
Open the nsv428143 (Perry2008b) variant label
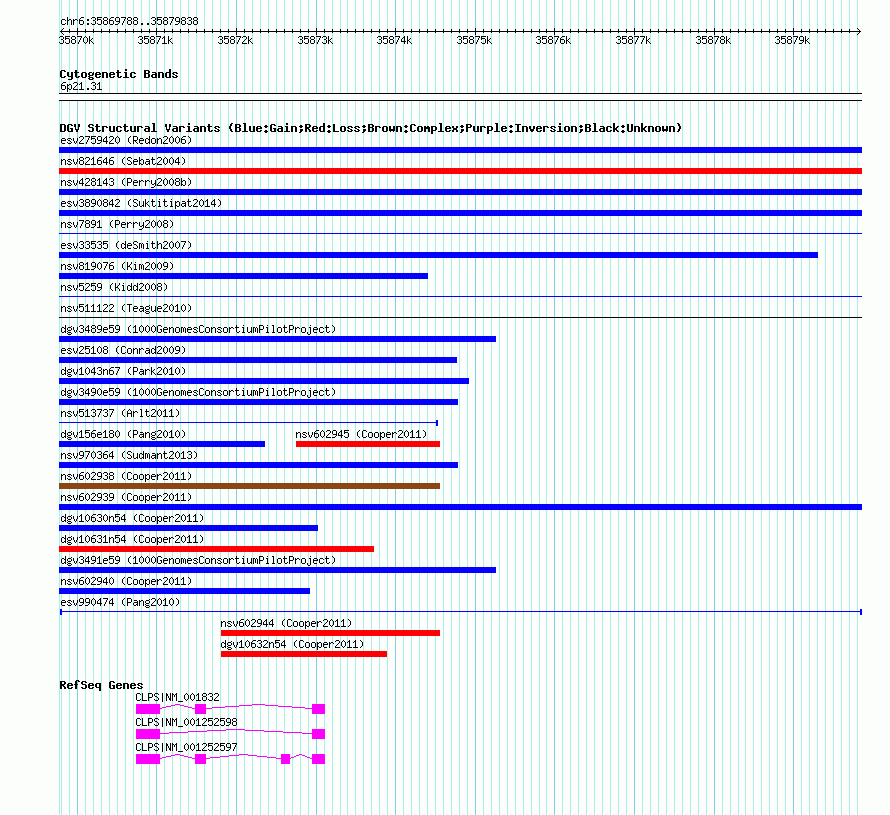click(x=126, y=182)
